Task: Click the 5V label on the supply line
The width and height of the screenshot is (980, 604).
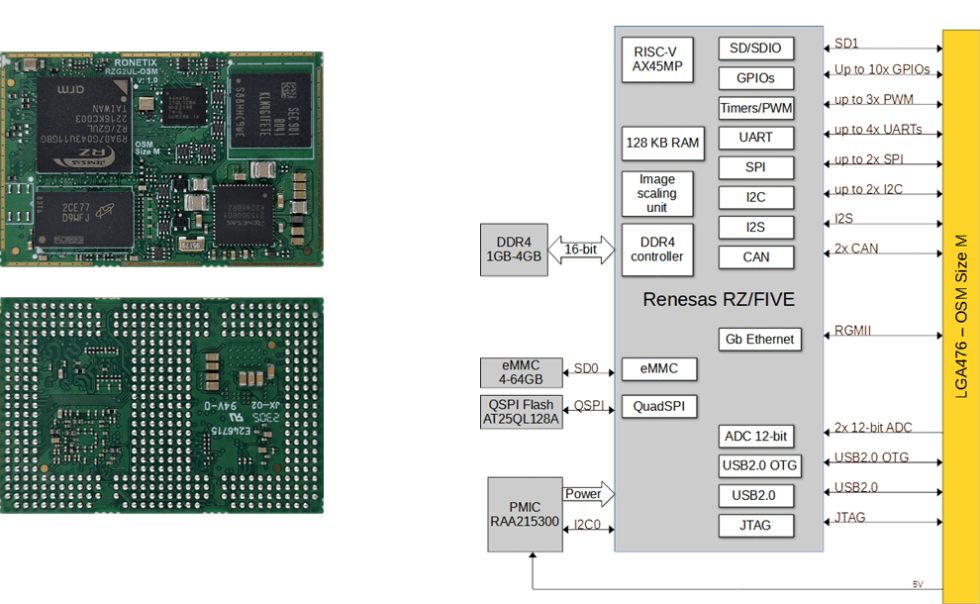Action: (918, 584)
